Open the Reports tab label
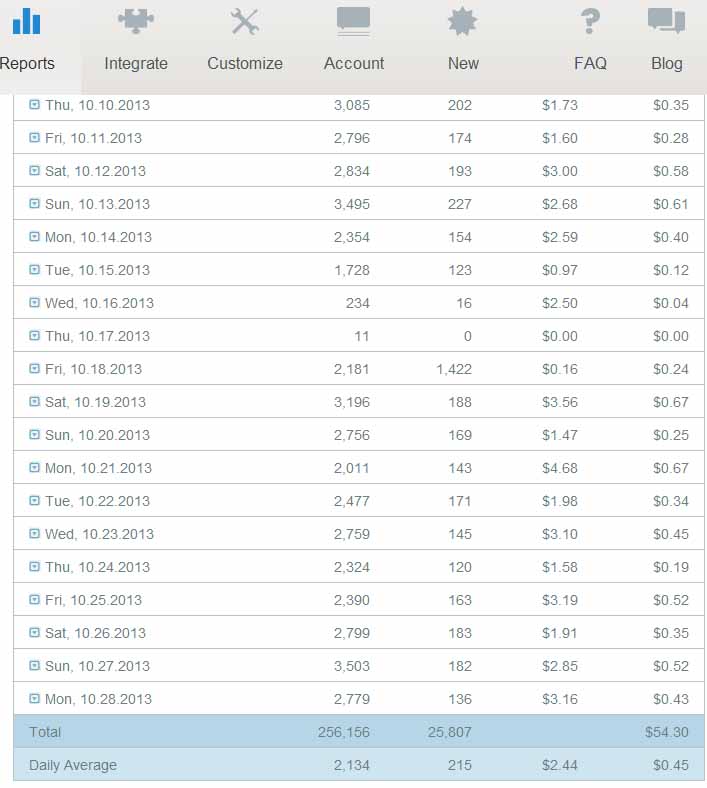This screenshot has width=707, height=788. click(x=27, y=63)
